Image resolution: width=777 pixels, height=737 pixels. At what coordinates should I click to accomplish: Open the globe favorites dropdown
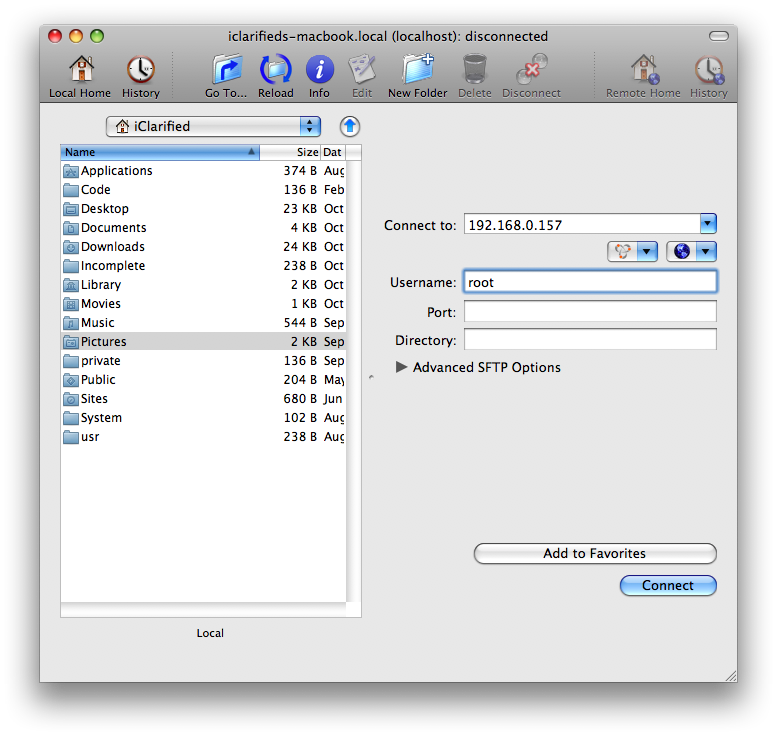click(x=692, y=252)
